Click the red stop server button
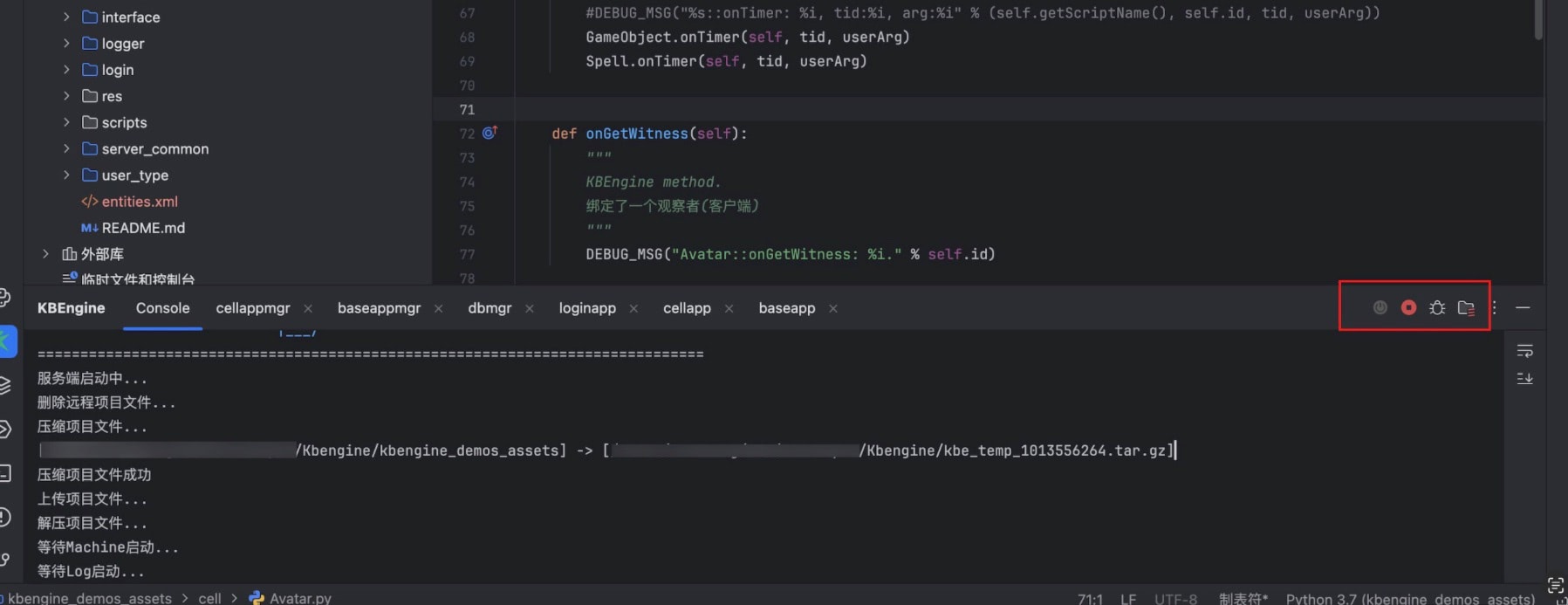Image resolution: width=1568 pixels, height=605 pixels. click(1408, 307)
